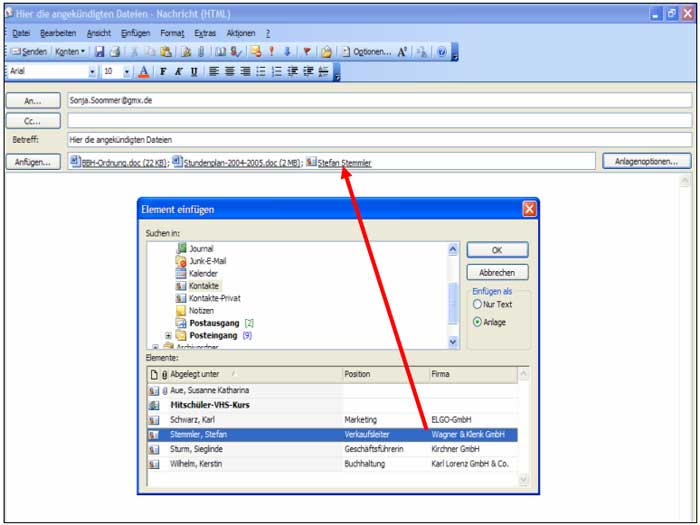Open the font name dropdown (Arial)
This screenshot has width=700, height=525.
[92, 71]
